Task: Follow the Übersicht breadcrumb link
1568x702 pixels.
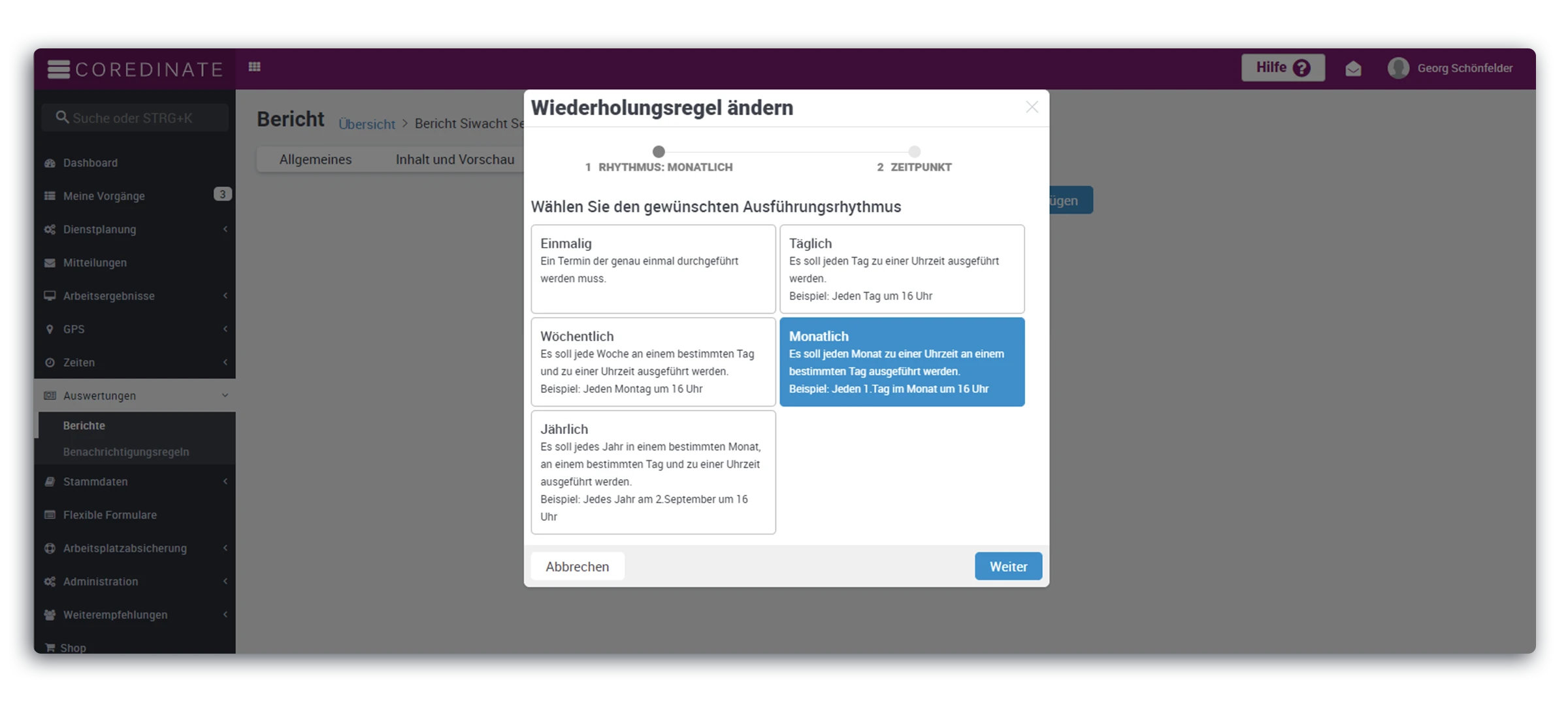Action: [x=367, y=124]
